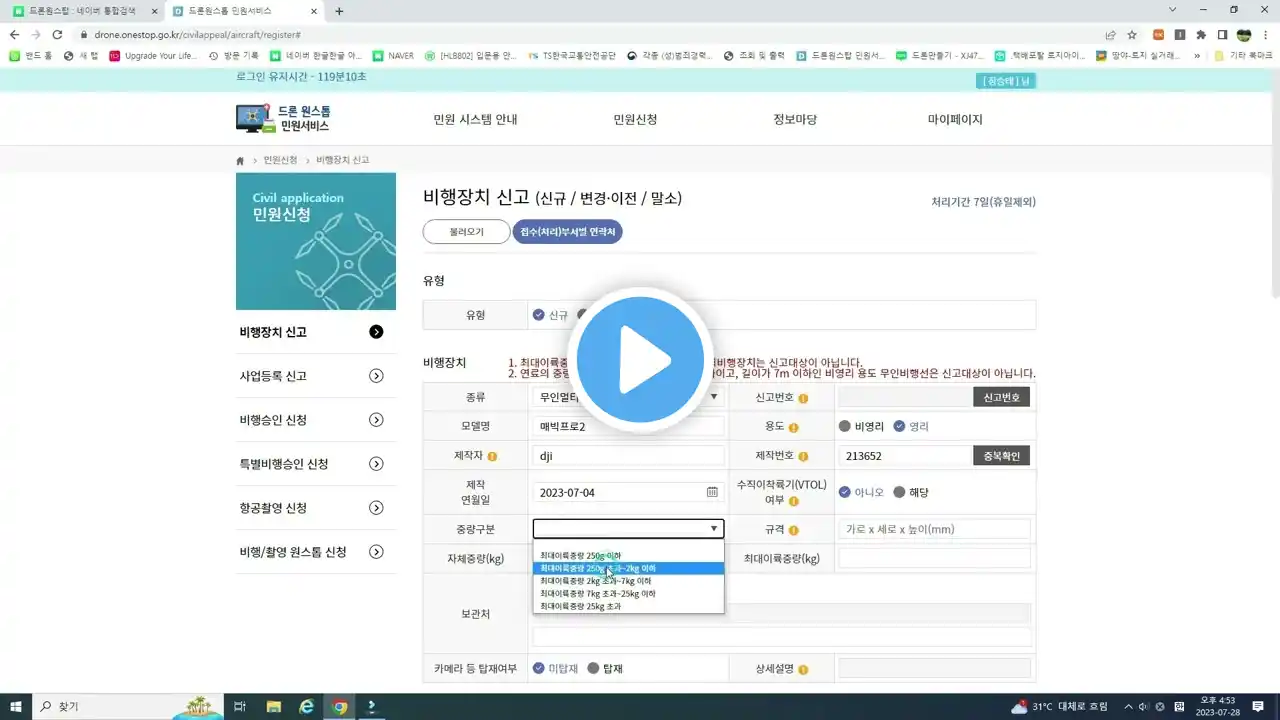Click the 민원신청 breadcrumb link

pyautogui.click(x=280, y=160)
